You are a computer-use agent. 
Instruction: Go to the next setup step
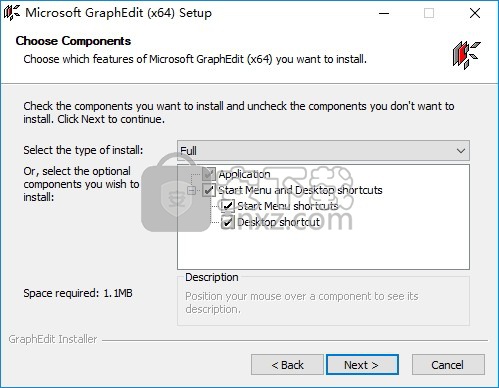[x=362, y=365]
